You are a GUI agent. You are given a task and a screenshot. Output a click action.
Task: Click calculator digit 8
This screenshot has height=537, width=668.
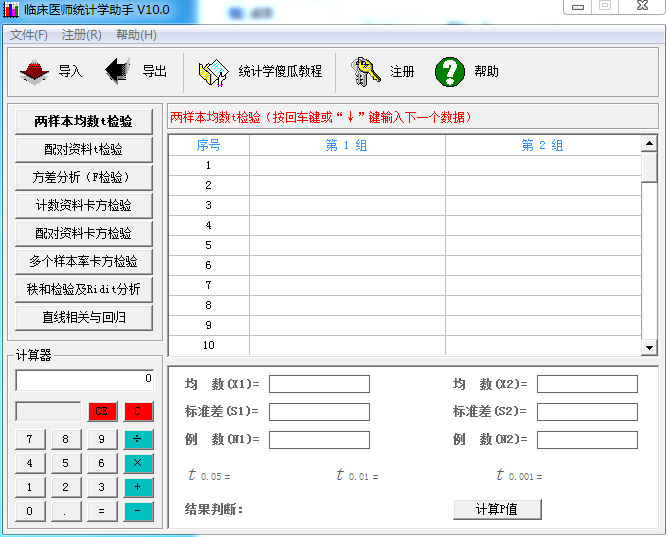66,439
